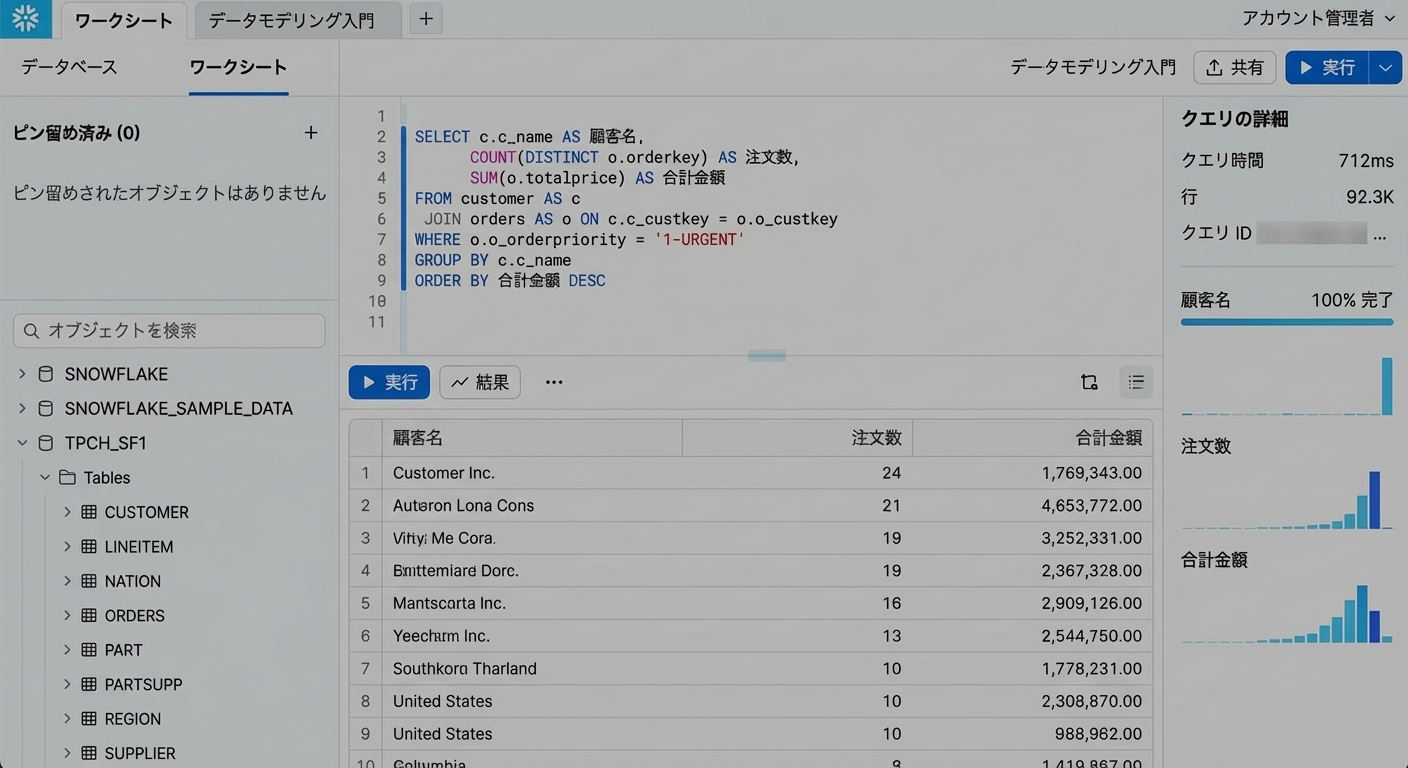1408x768 pixels.
Task: Click the SNOWFLAKE database icon
Action: tap(45, 374)
